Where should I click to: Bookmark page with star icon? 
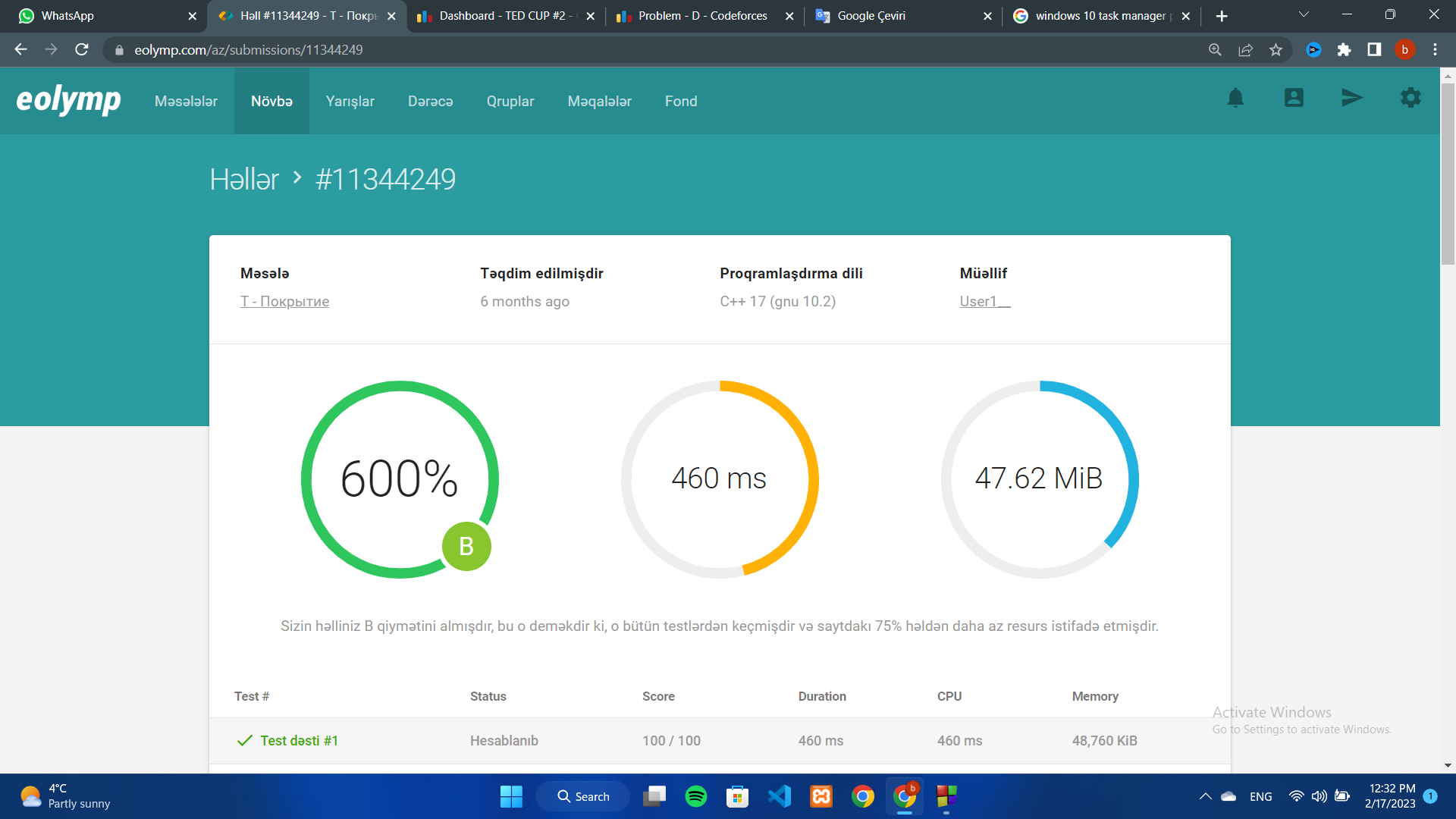pyautogui.click(x=1276, y=50)
